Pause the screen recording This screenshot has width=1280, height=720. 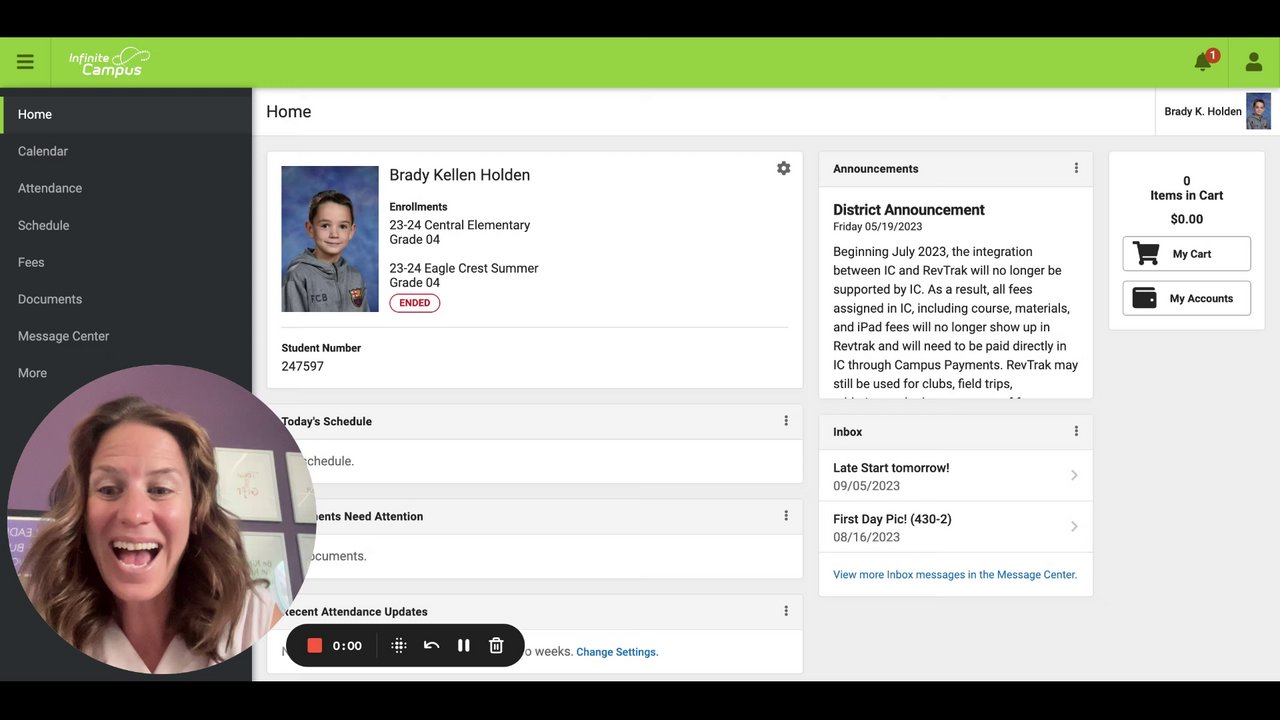click(464, 646)
